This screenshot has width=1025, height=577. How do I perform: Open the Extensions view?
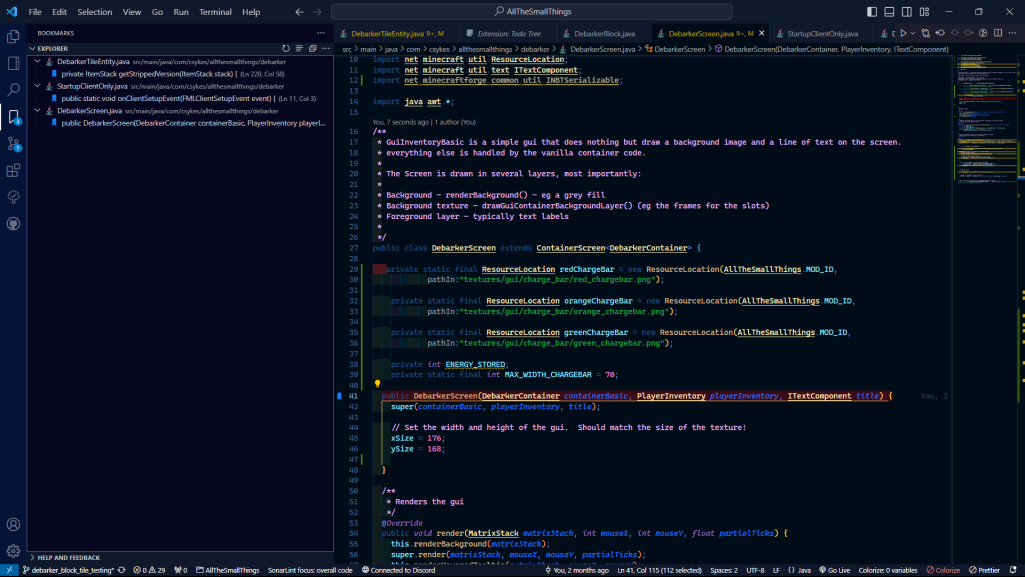14,170
